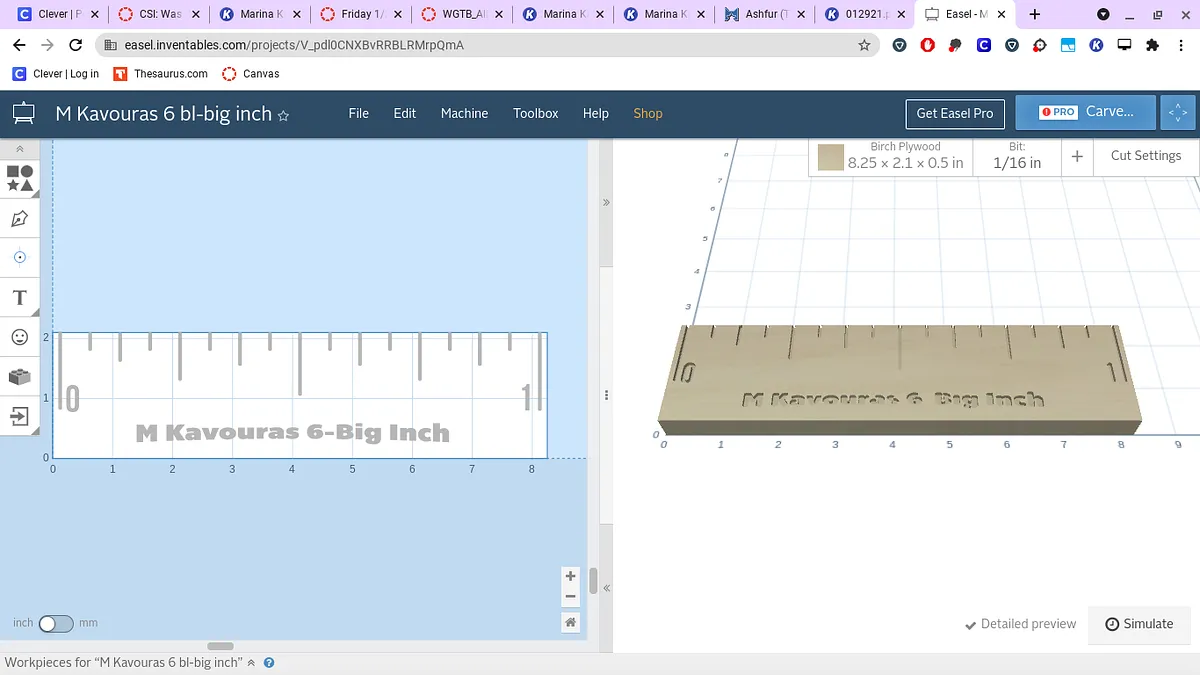
Task: Open the Machine menu
Action: click(x=464, y=113)
